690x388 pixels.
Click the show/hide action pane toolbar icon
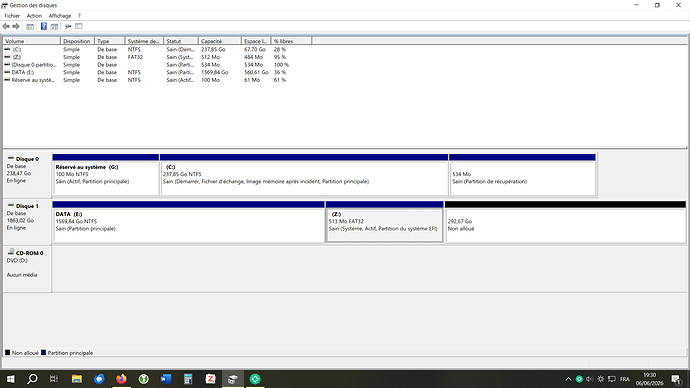click(54, 26)
